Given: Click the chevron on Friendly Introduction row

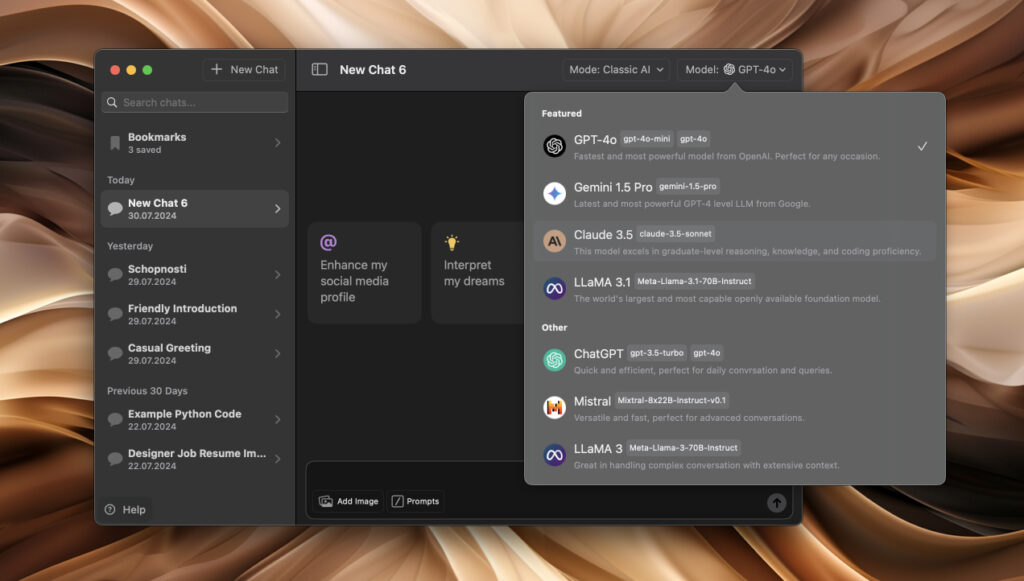Looking at the screenshot, I should tap(278, 314).
